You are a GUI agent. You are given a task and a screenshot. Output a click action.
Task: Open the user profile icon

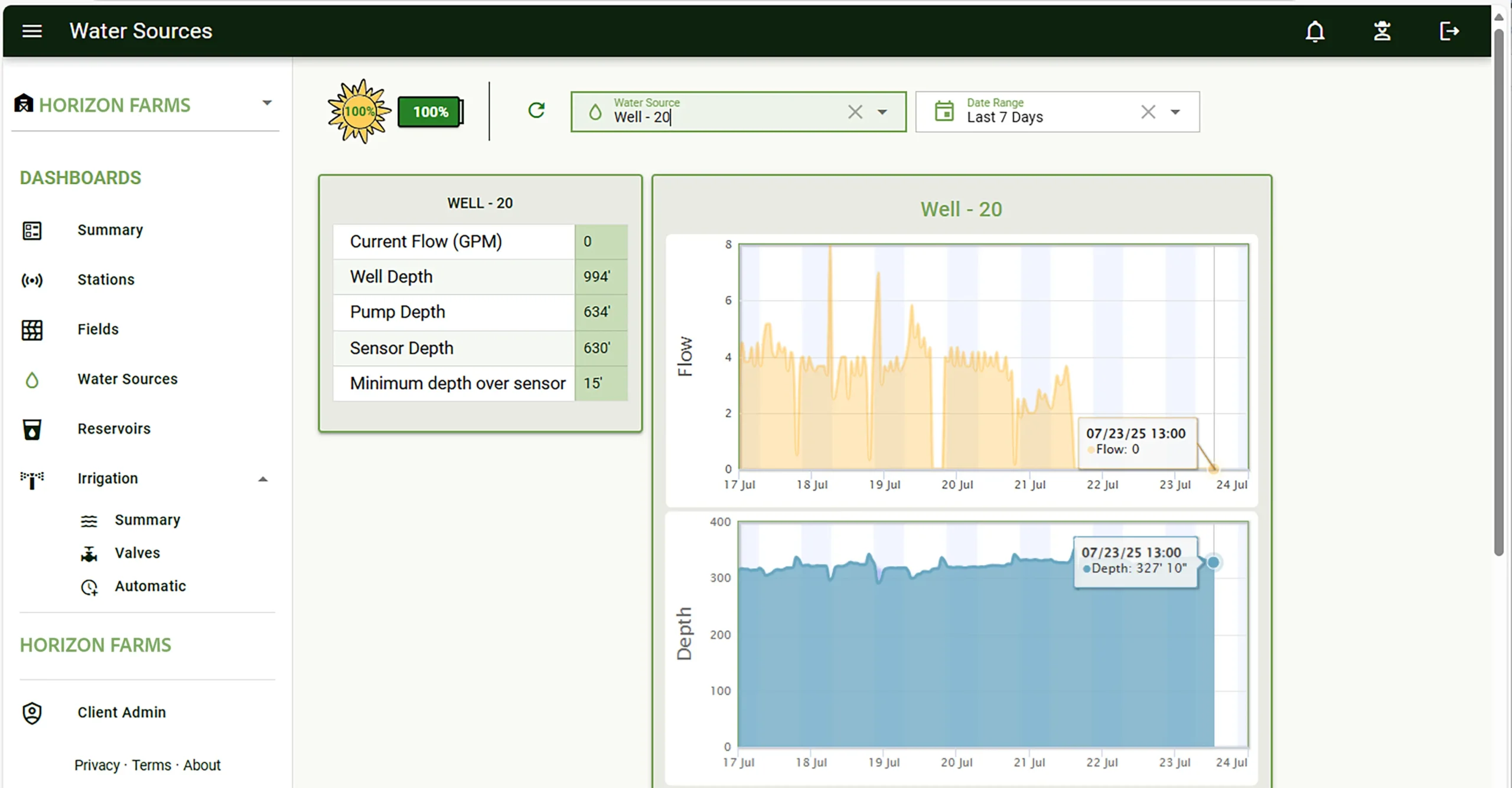click(x=1382, y=31)
